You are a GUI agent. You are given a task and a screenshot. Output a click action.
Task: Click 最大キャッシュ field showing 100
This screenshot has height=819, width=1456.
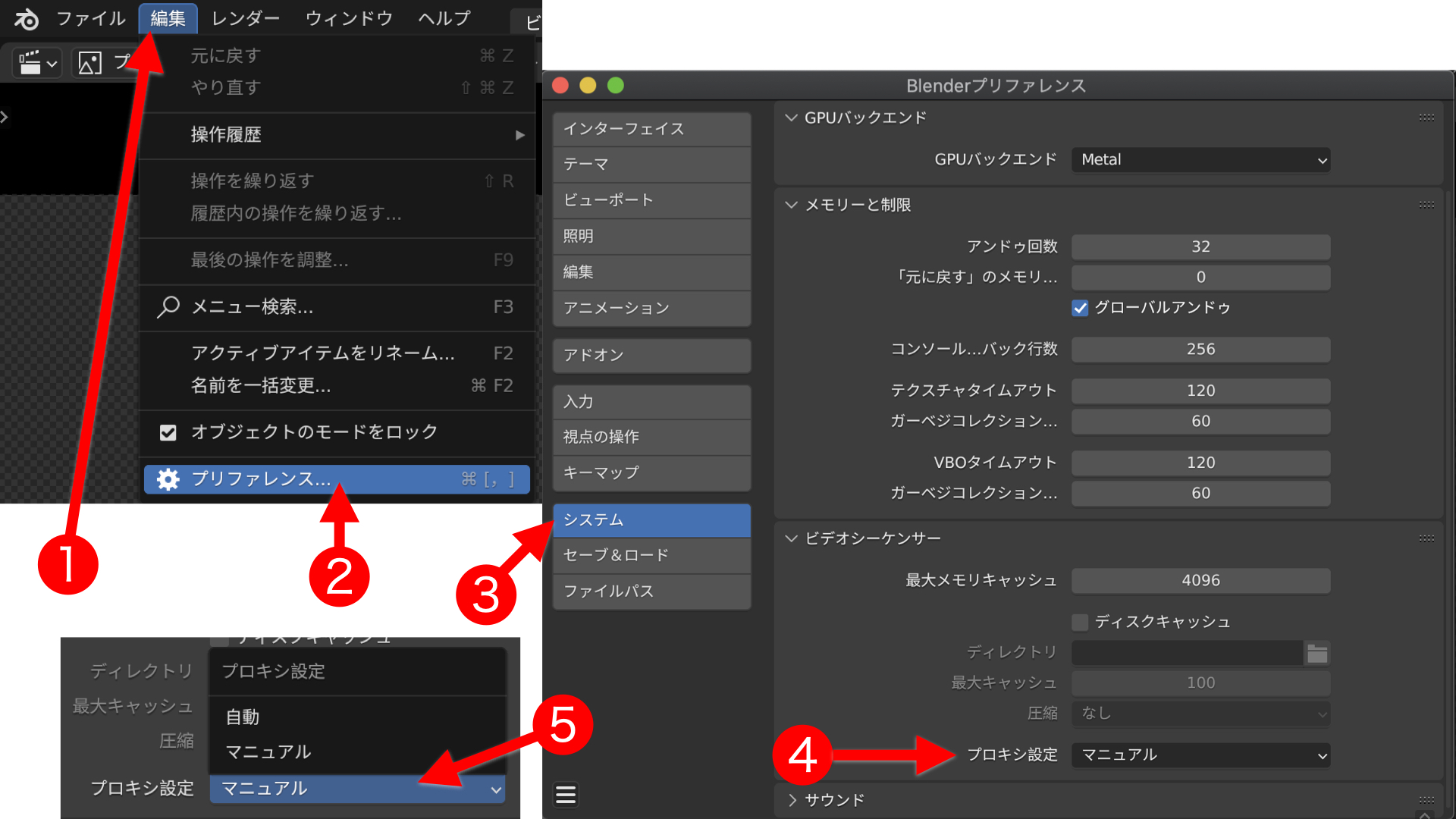1200,683
